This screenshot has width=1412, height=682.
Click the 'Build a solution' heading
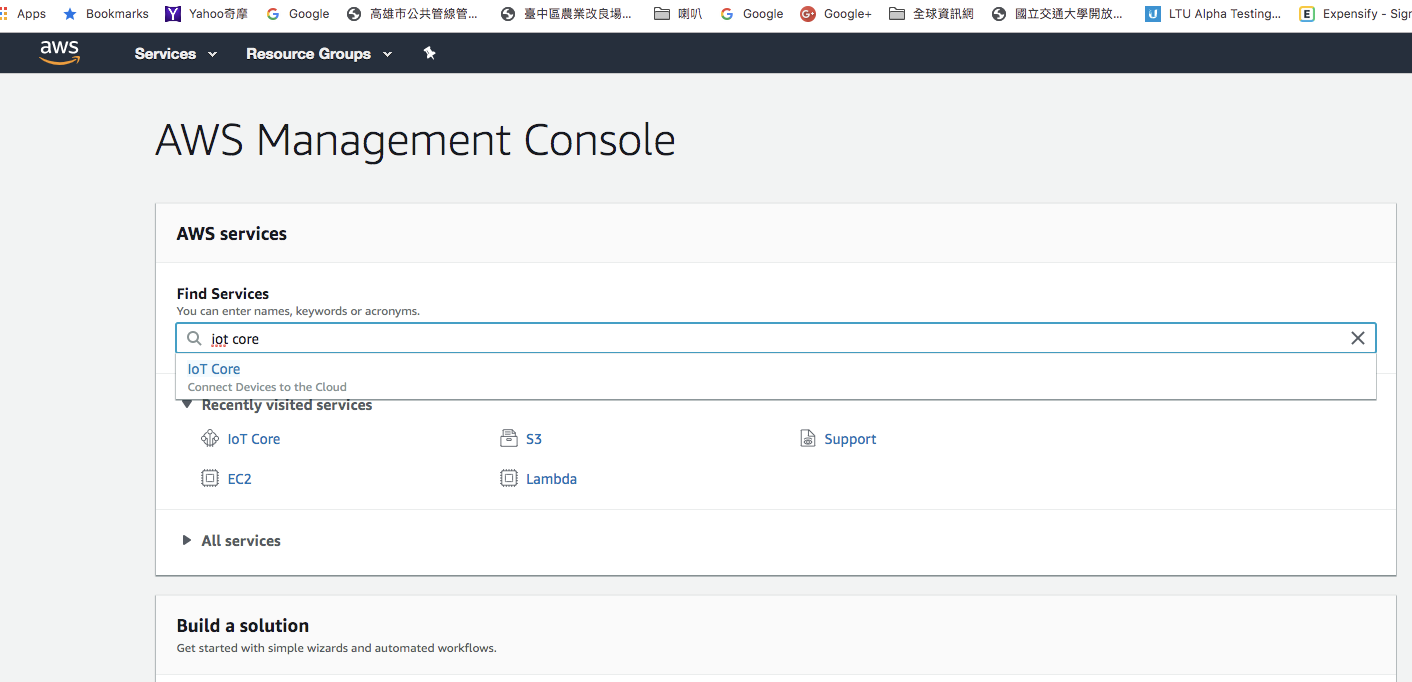[243, 626]
